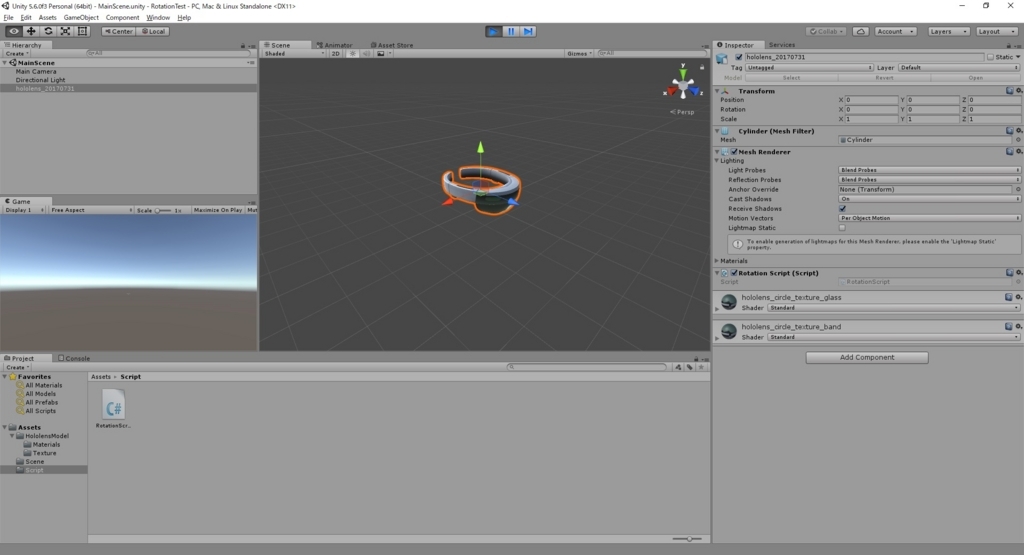This screenshot has height=555, width=1024.
Task: Open the Gizmos dropdown
Action: point(579,54)
